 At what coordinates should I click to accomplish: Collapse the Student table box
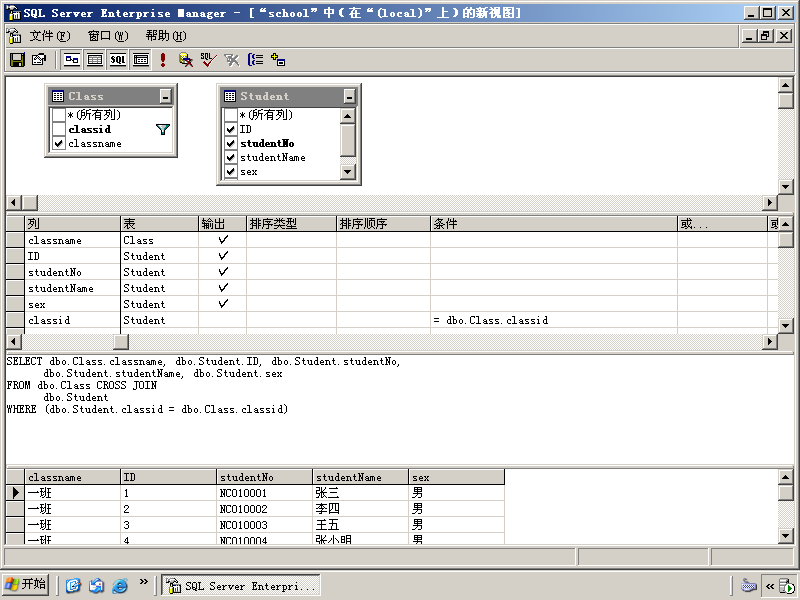point(349,96)
